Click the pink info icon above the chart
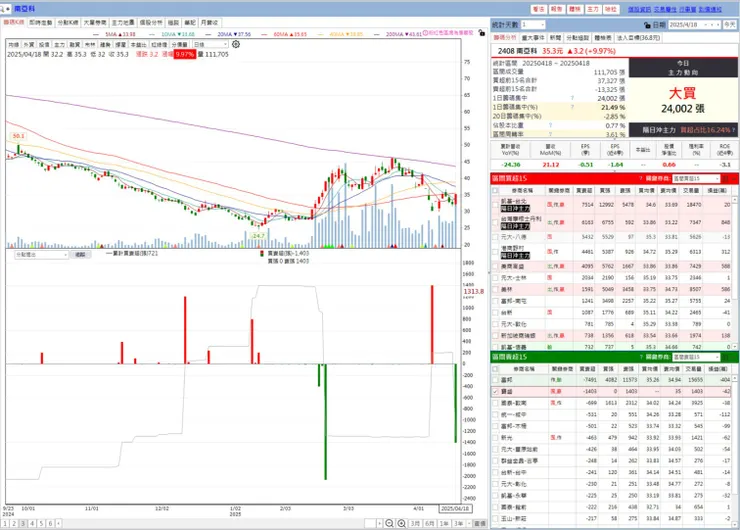Viewport: 740px width, 530px height. click(x=425, y=33)
